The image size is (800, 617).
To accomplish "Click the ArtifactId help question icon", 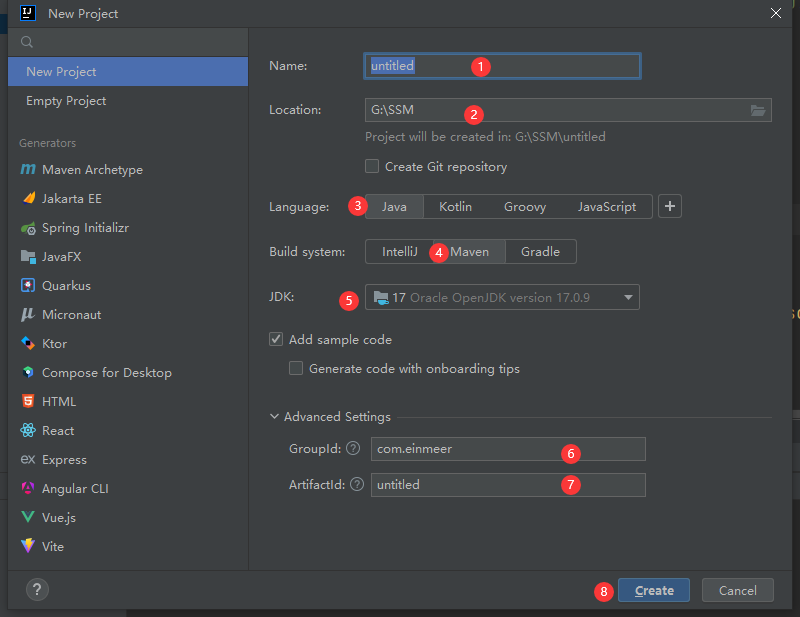I will point(357,484).
